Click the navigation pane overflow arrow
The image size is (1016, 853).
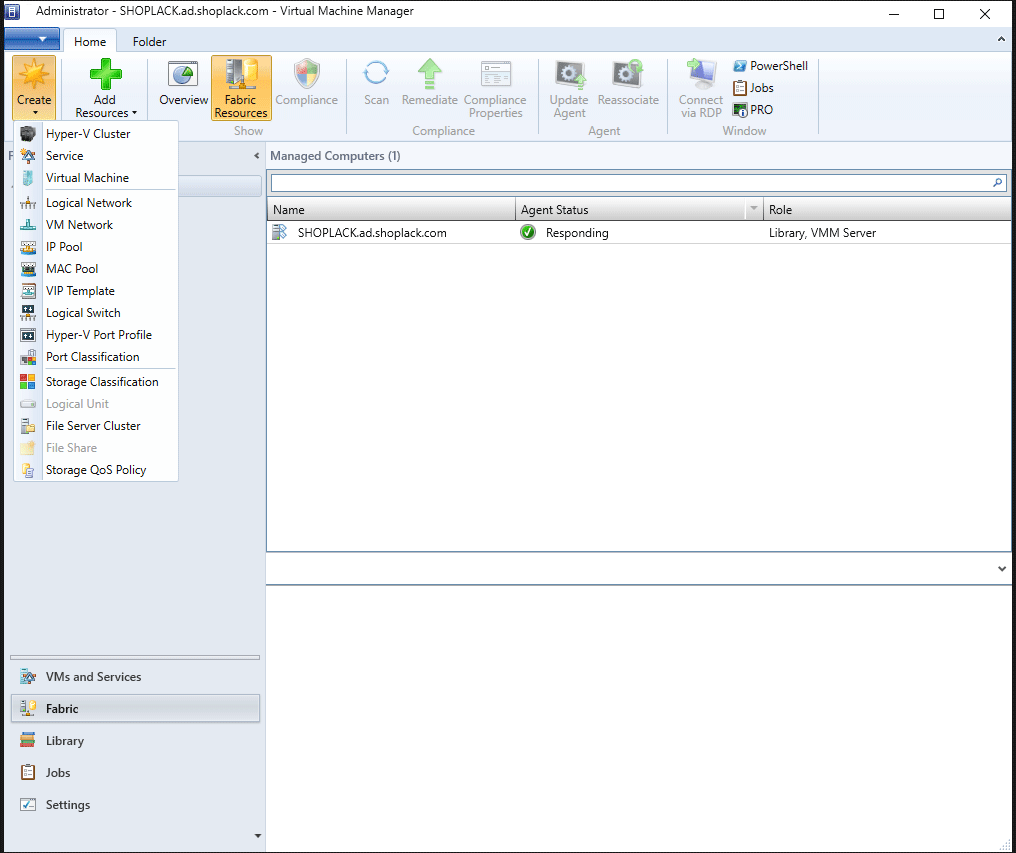[x=257, y=836]
